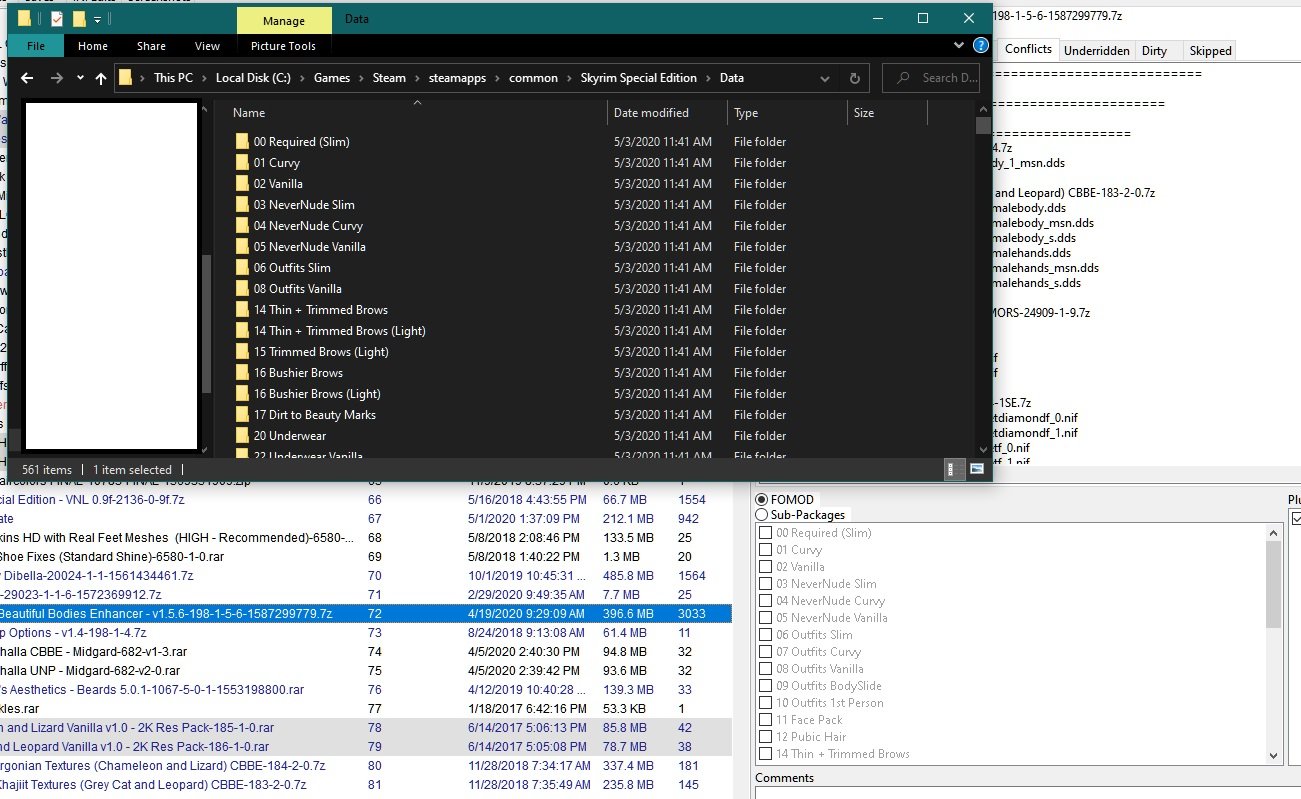Click 20 Underwear folder icon
Screen dimensions: 1301x799
(241, 436)
